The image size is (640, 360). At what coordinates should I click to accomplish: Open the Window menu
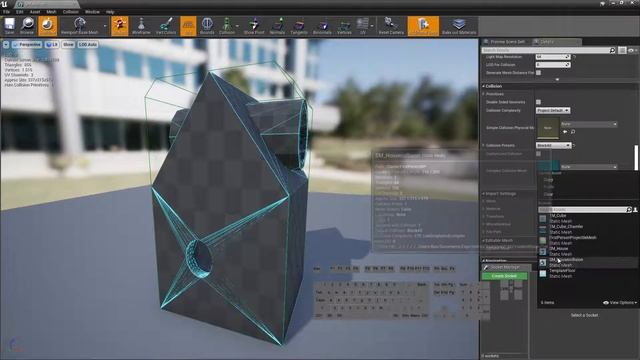(x=92, y=12)
